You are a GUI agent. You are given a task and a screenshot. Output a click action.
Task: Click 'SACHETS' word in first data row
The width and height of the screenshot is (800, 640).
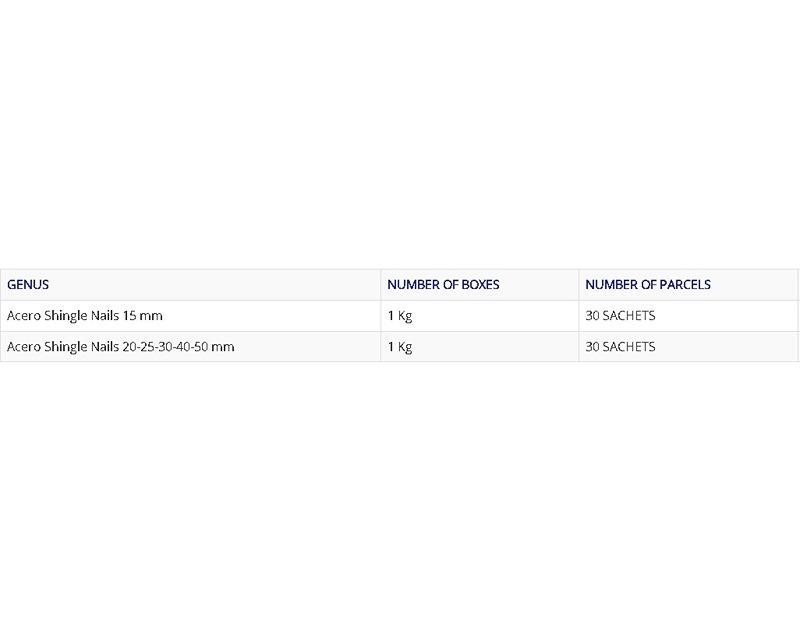629,315
